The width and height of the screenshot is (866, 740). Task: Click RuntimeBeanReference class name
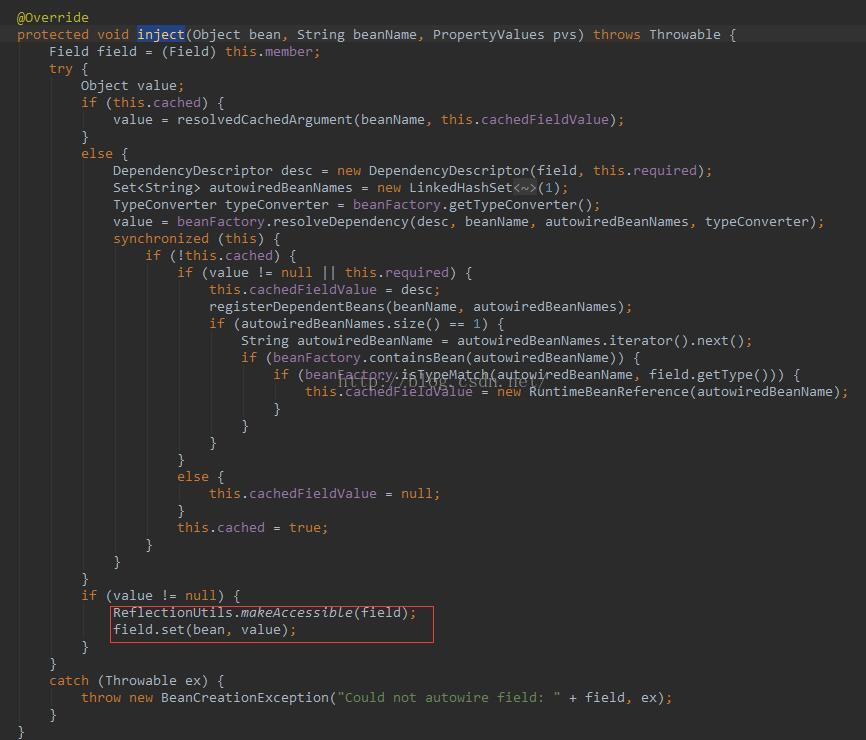pyautogui.click(x=609, y=392)
